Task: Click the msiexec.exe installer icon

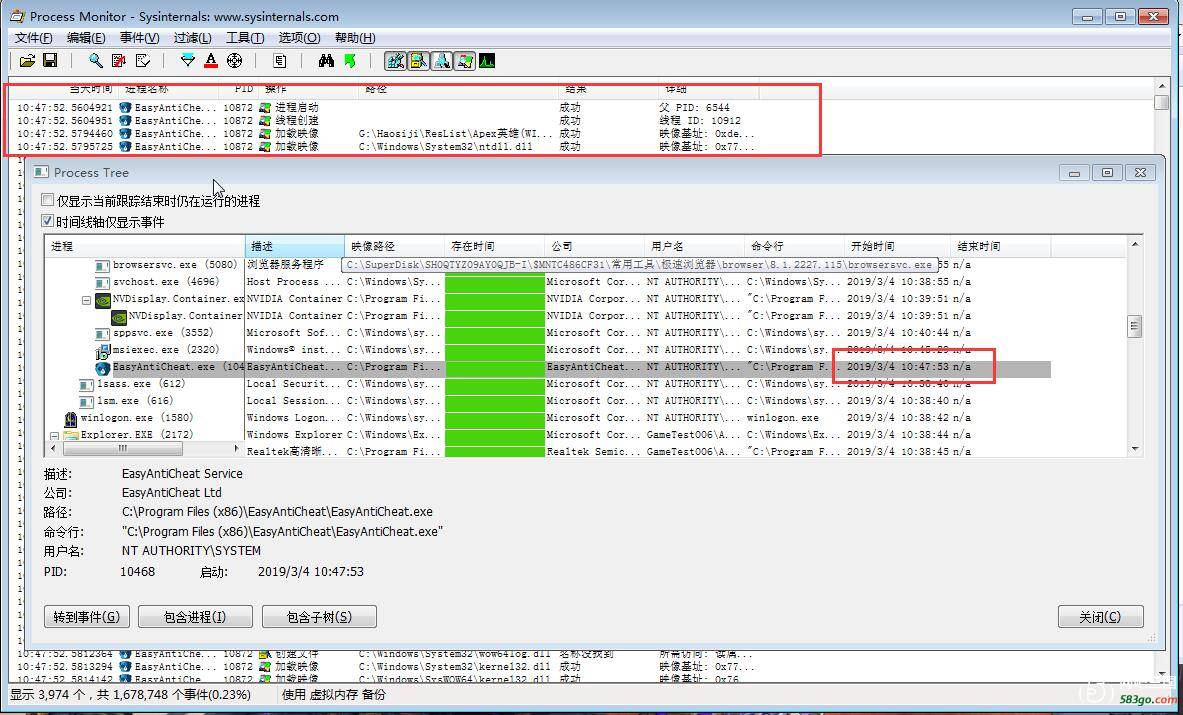Action: pyautogui.click(x=103, y=350)
